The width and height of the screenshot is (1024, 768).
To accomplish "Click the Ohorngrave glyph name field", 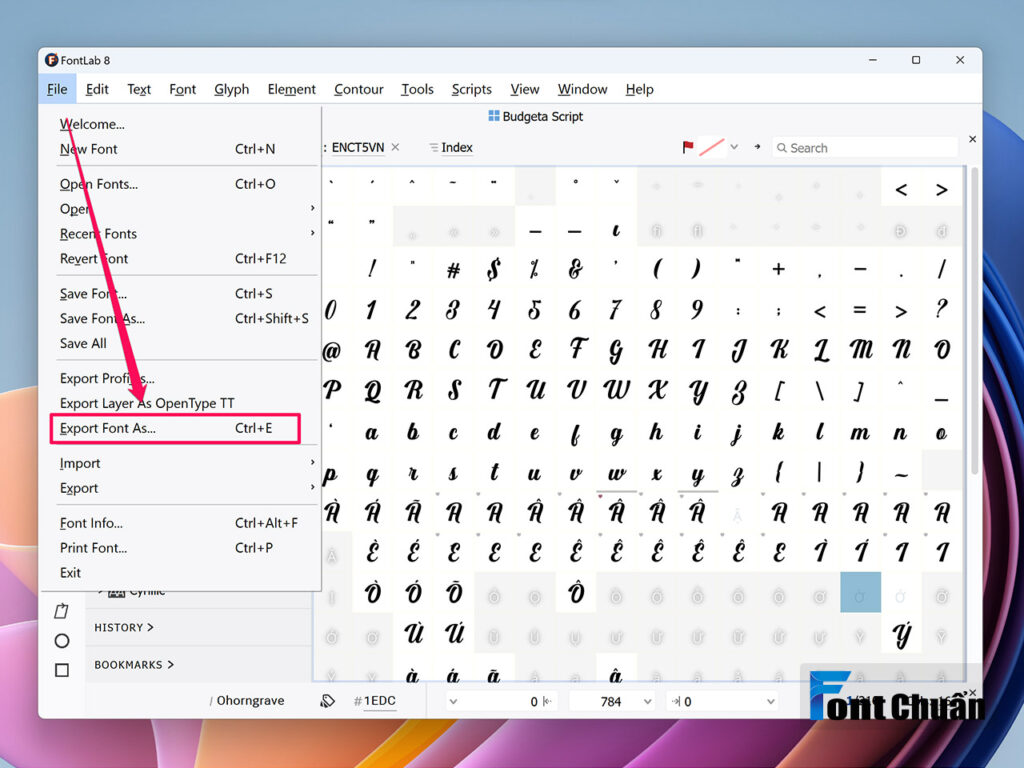I will pos(250,701).
